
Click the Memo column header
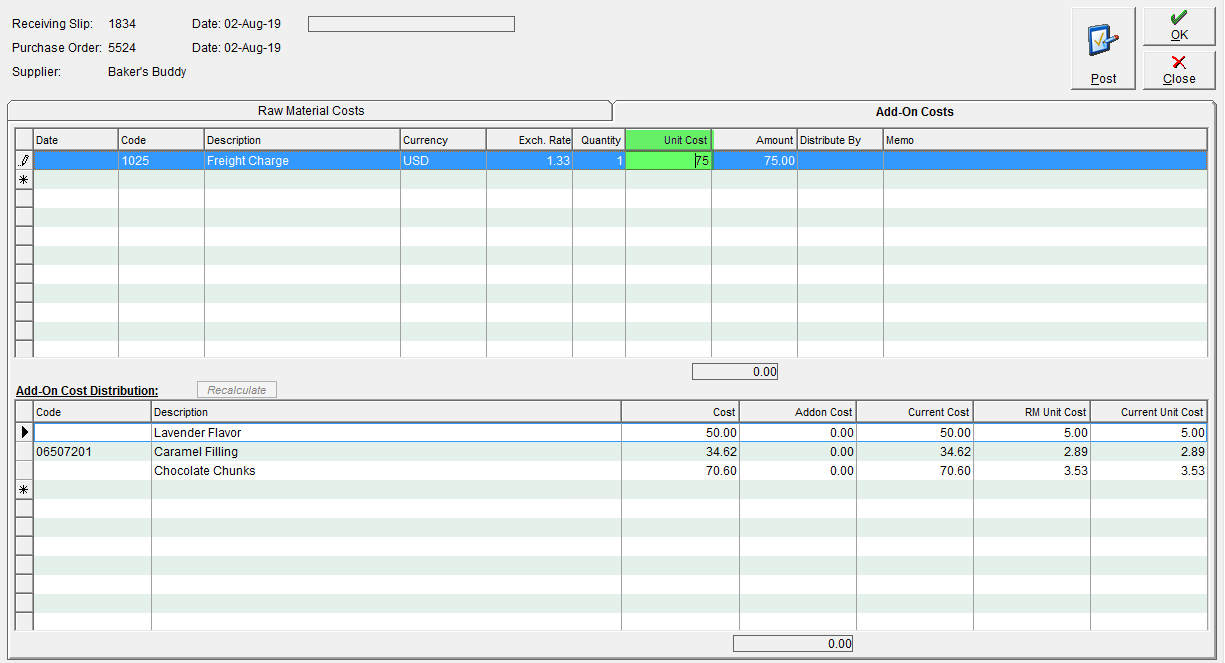[1045, 140]
